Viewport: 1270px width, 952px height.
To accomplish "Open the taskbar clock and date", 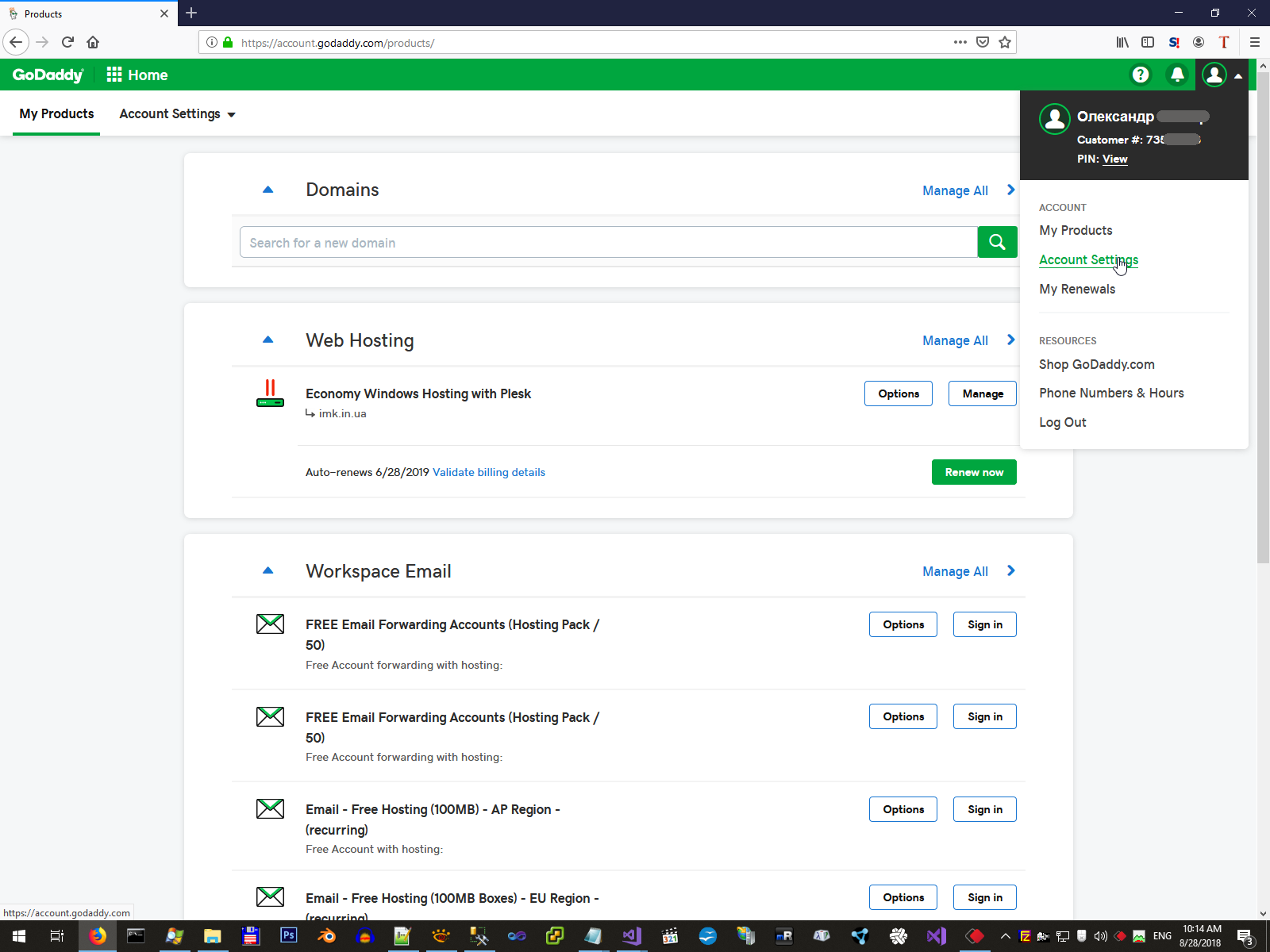I will coord(1201,936).
